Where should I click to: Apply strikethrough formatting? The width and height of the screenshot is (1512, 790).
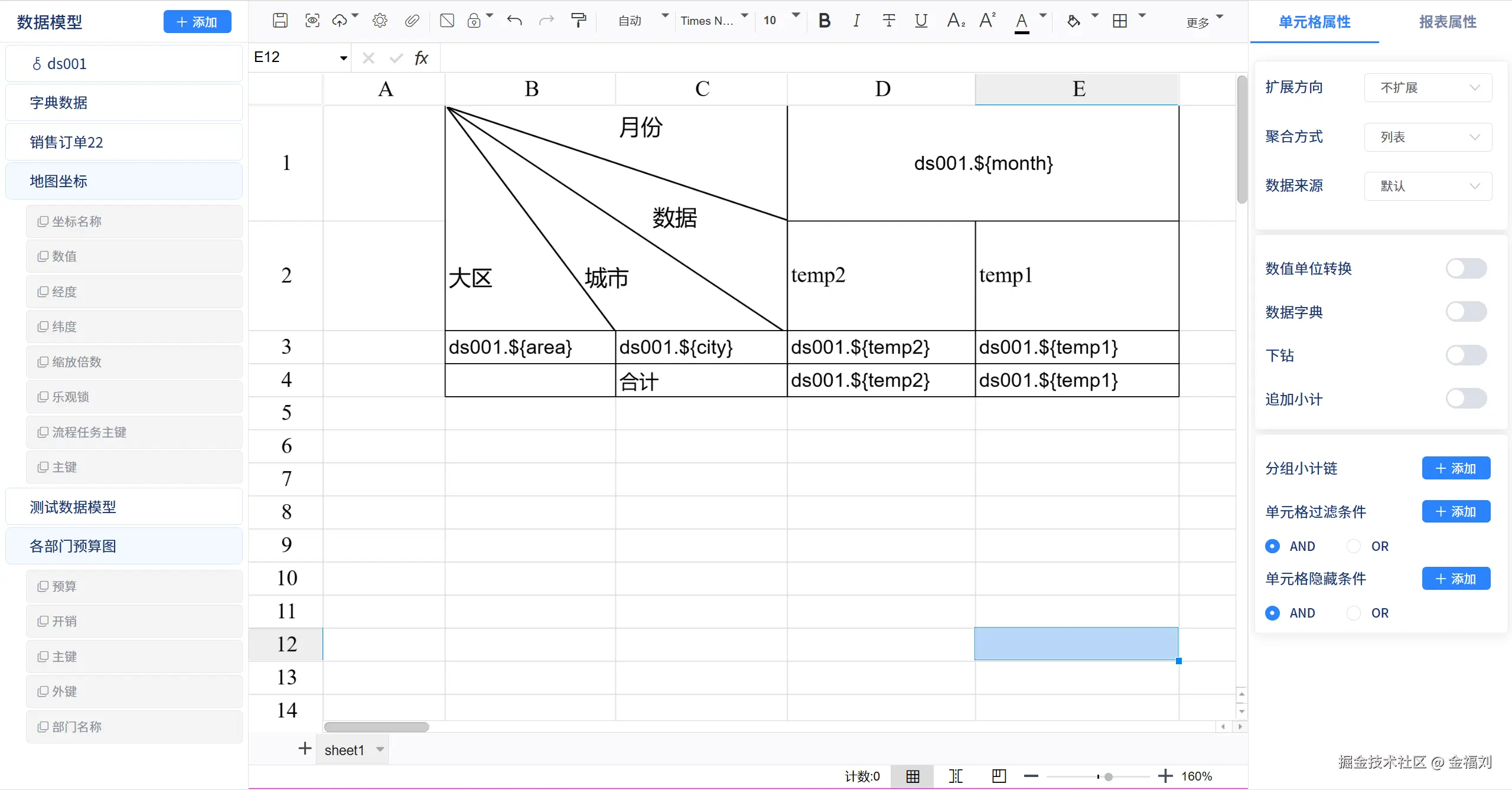[x=888, y=21]
